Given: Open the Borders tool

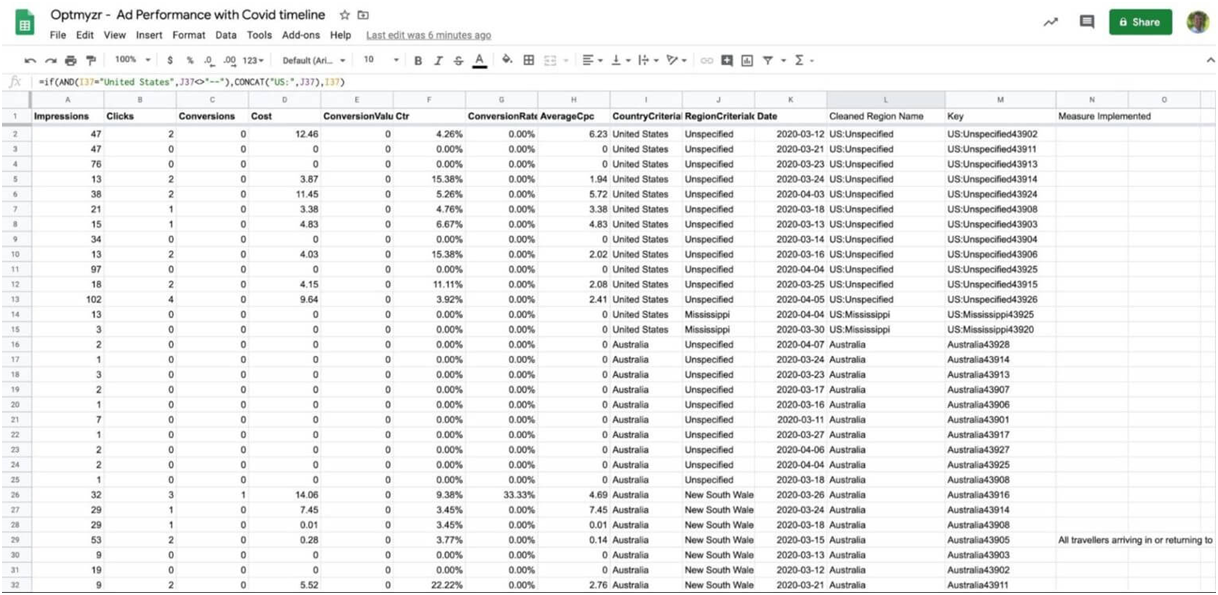Looking at the screenshot, I should coord(529,60).
